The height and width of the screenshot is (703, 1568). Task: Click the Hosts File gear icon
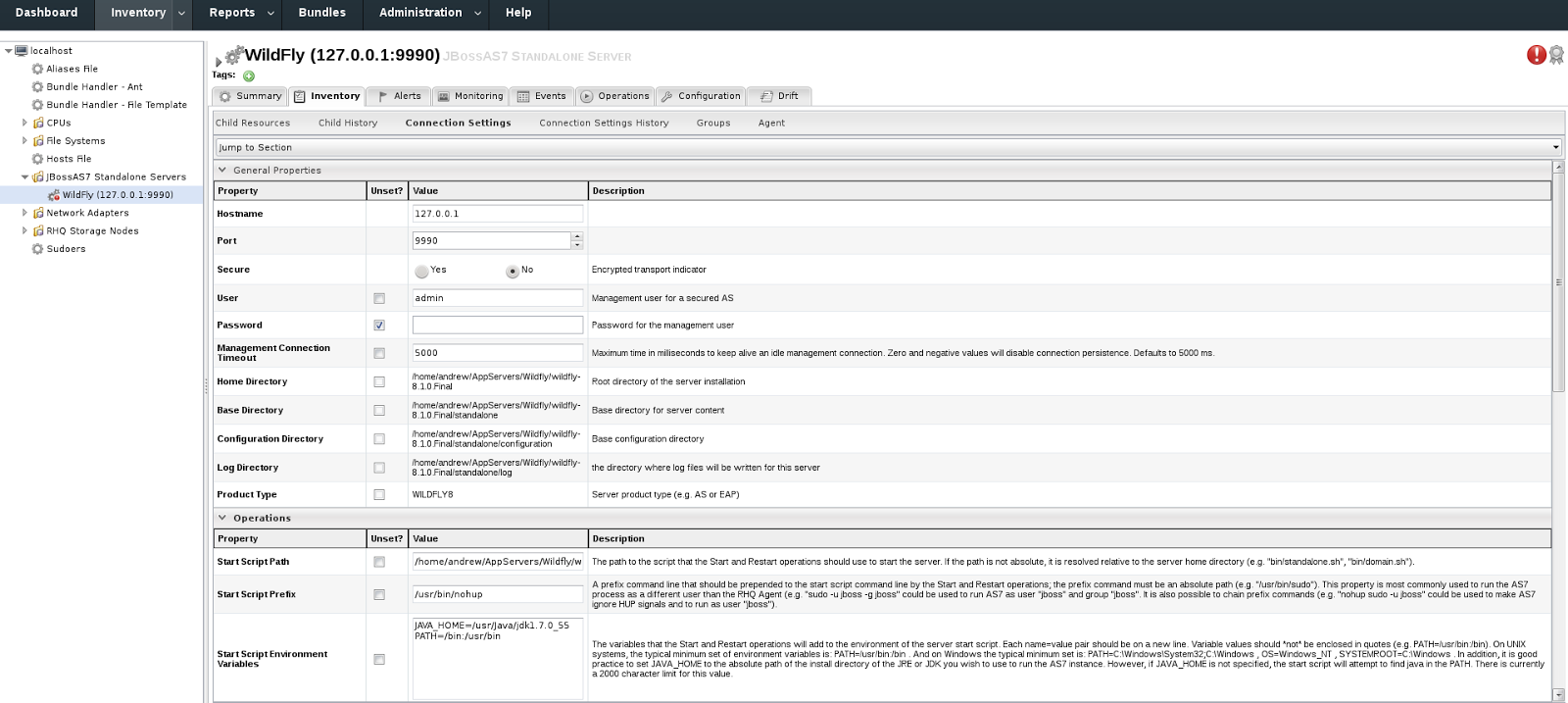(x=37, y=158)
